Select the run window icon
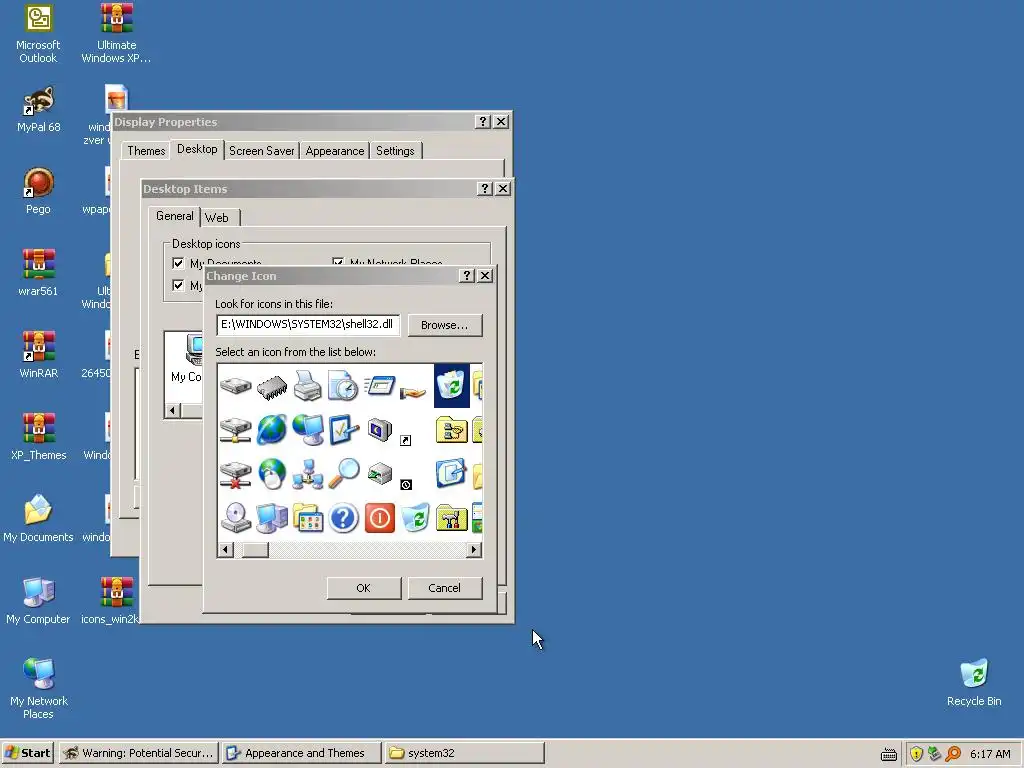This screenshot has width=1024, height=768. (379, 385)
